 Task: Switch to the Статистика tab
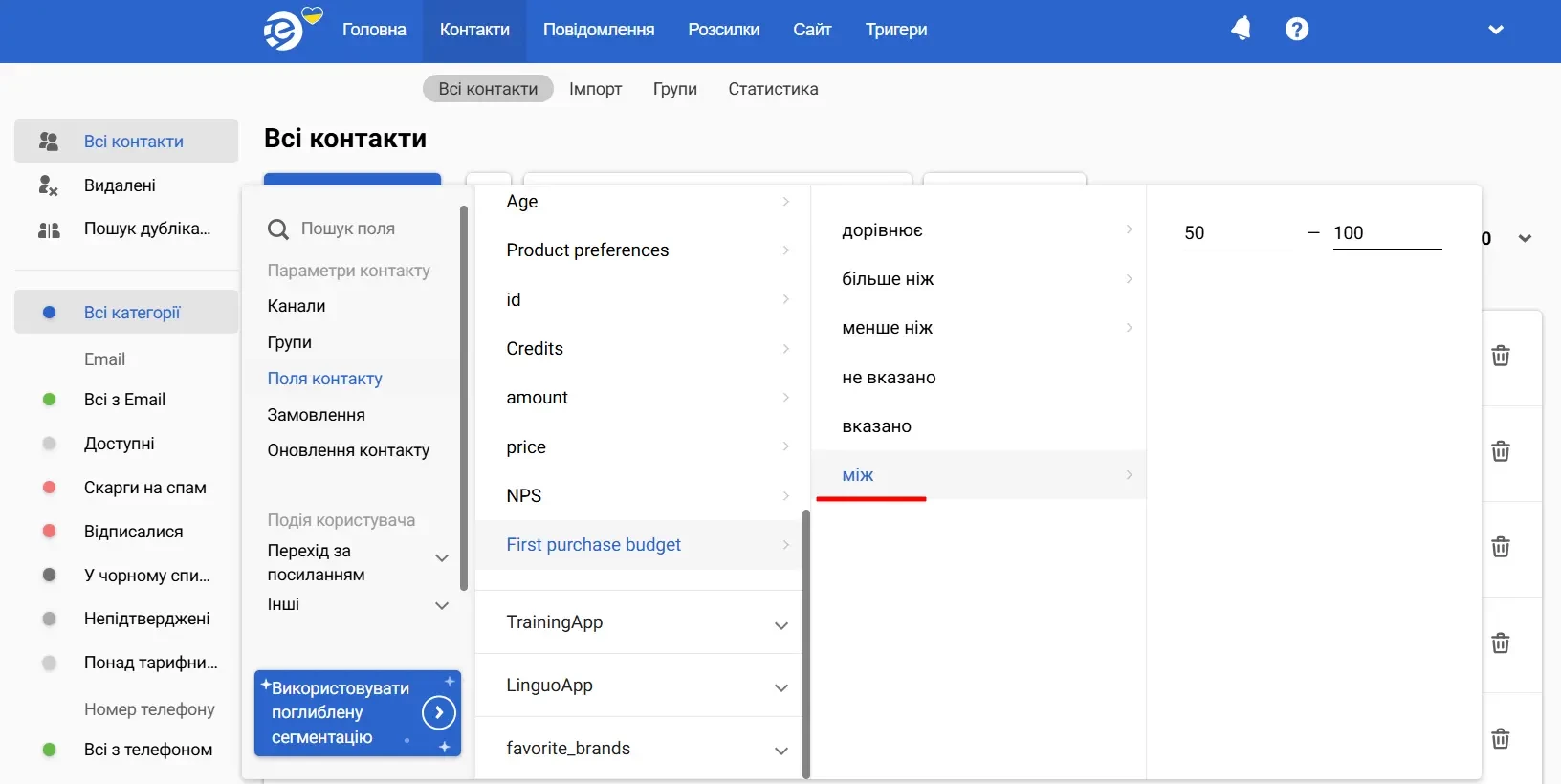coord(773,89)
